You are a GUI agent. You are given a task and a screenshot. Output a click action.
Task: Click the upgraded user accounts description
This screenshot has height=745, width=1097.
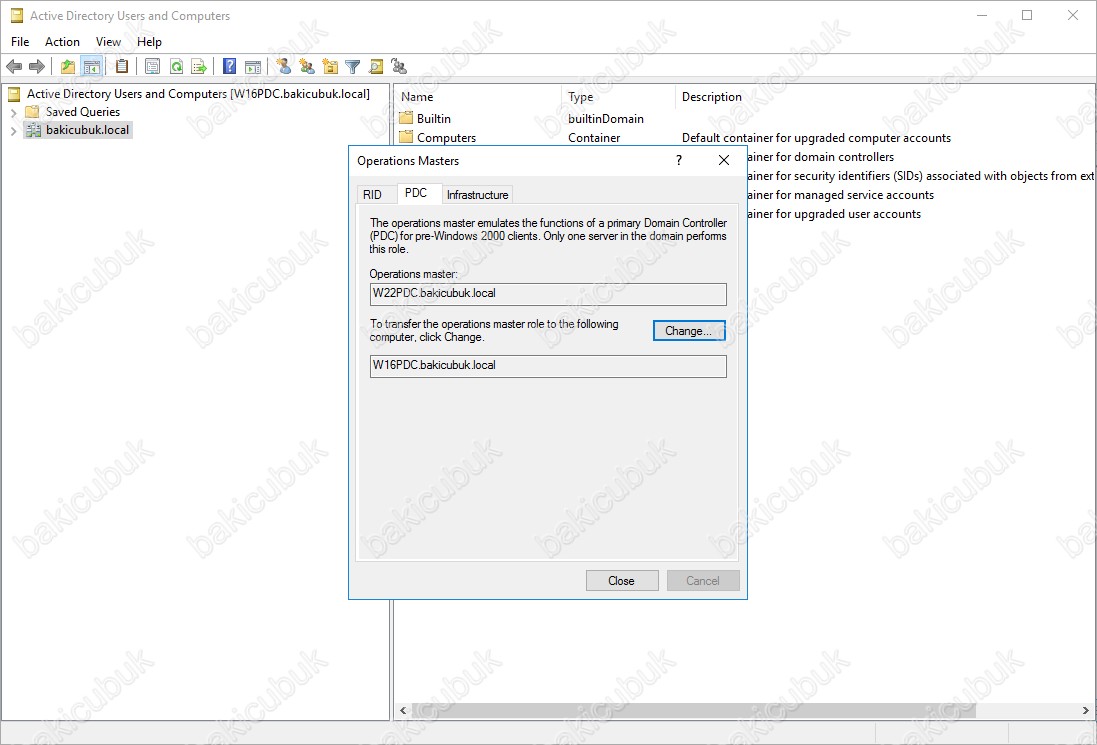tap(833, 213)
